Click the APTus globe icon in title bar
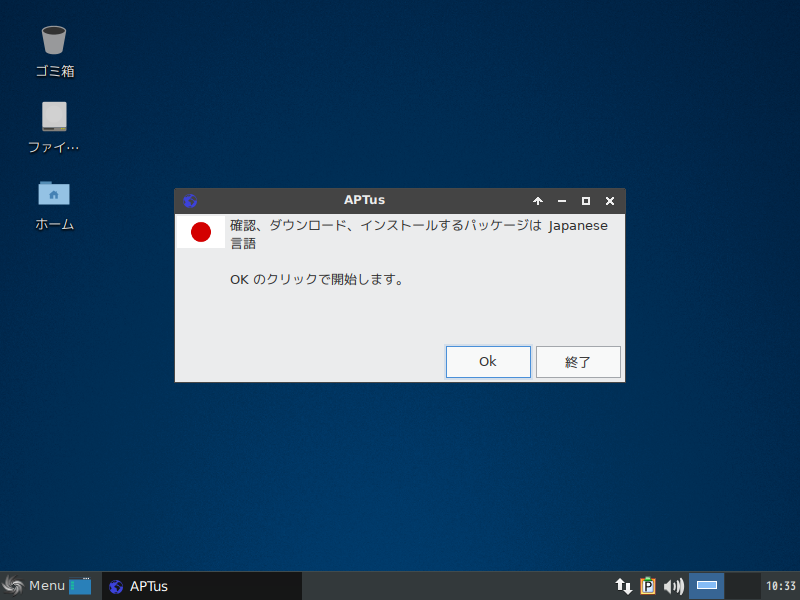800x600 pixels. (x=190, y=201)
